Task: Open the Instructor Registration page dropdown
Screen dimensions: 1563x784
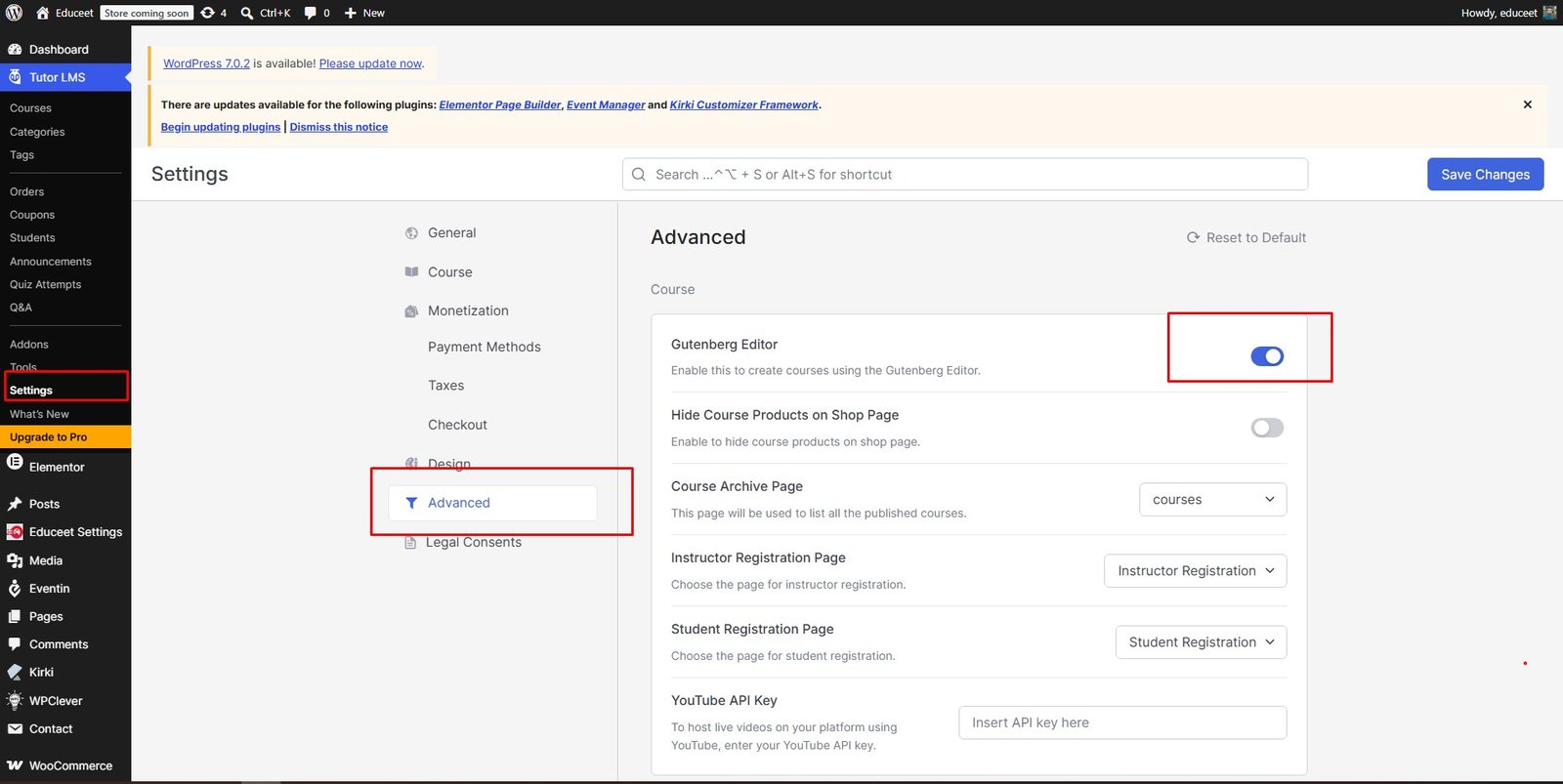Action: (1195, 571)
